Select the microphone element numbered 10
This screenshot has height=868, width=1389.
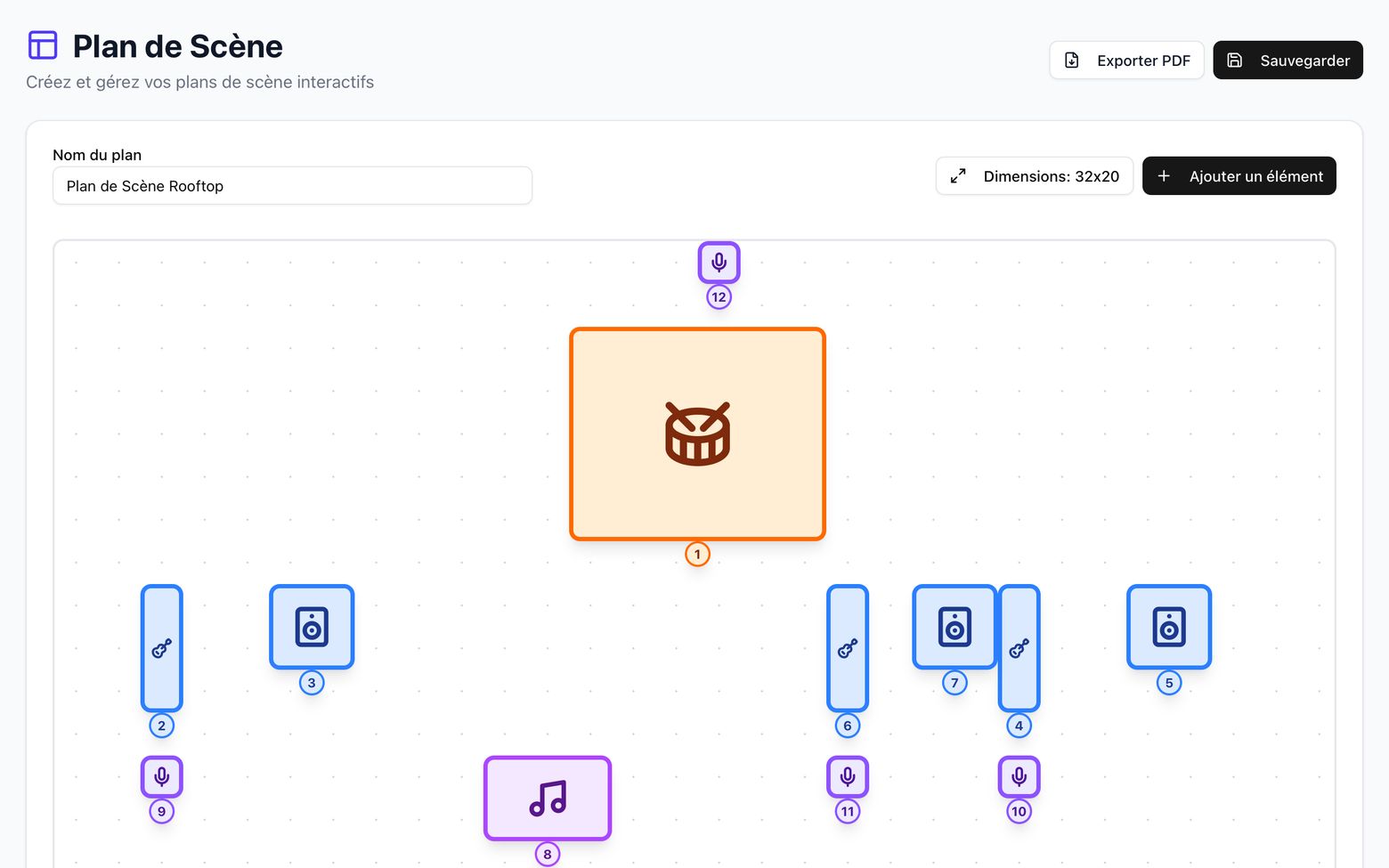coord(1019,777)
